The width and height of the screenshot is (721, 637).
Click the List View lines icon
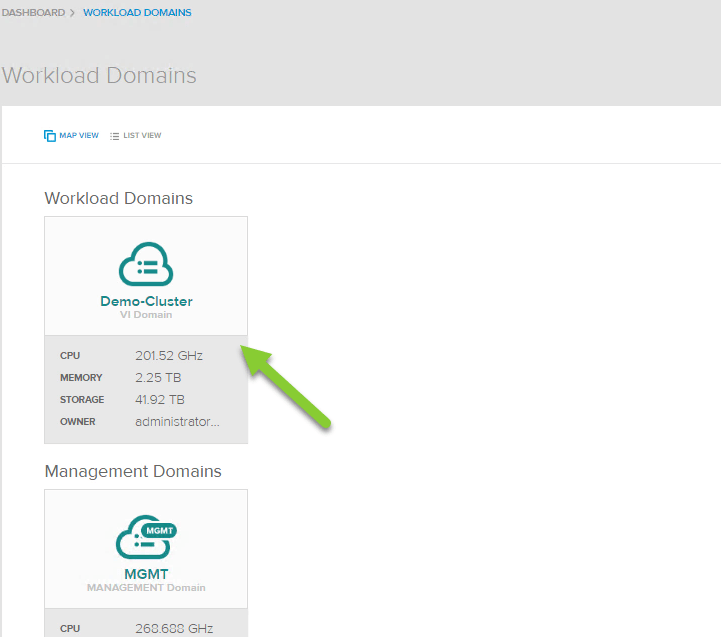click(x=115, y=136)
